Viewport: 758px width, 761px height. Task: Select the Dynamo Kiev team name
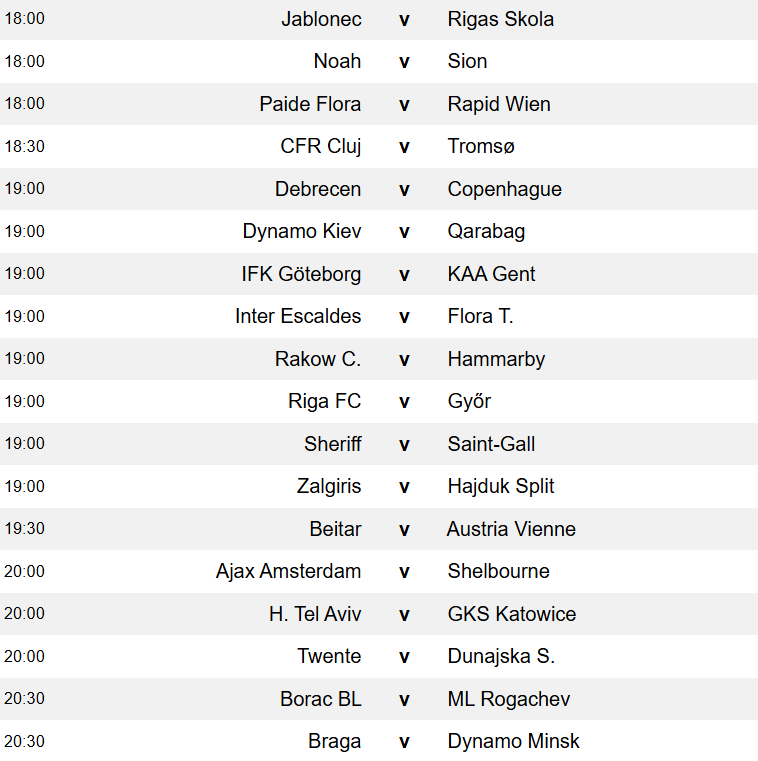tap(302, 232)
